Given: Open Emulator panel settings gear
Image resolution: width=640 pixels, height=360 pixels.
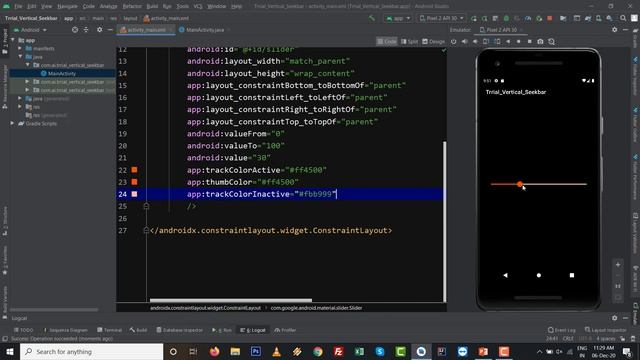Looking at the screenshot, I should 615,30.
